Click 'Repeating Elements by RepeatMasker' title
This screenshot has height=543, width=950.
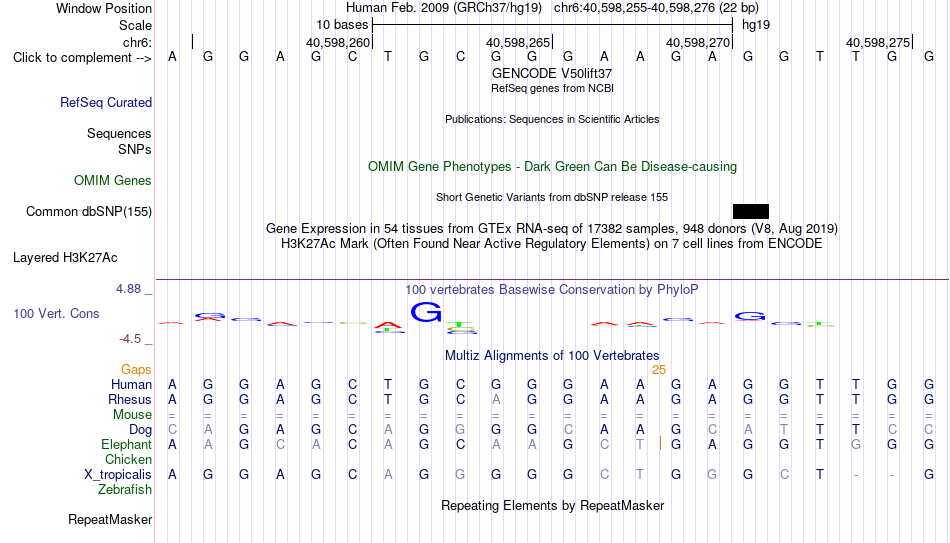point(552,505)
